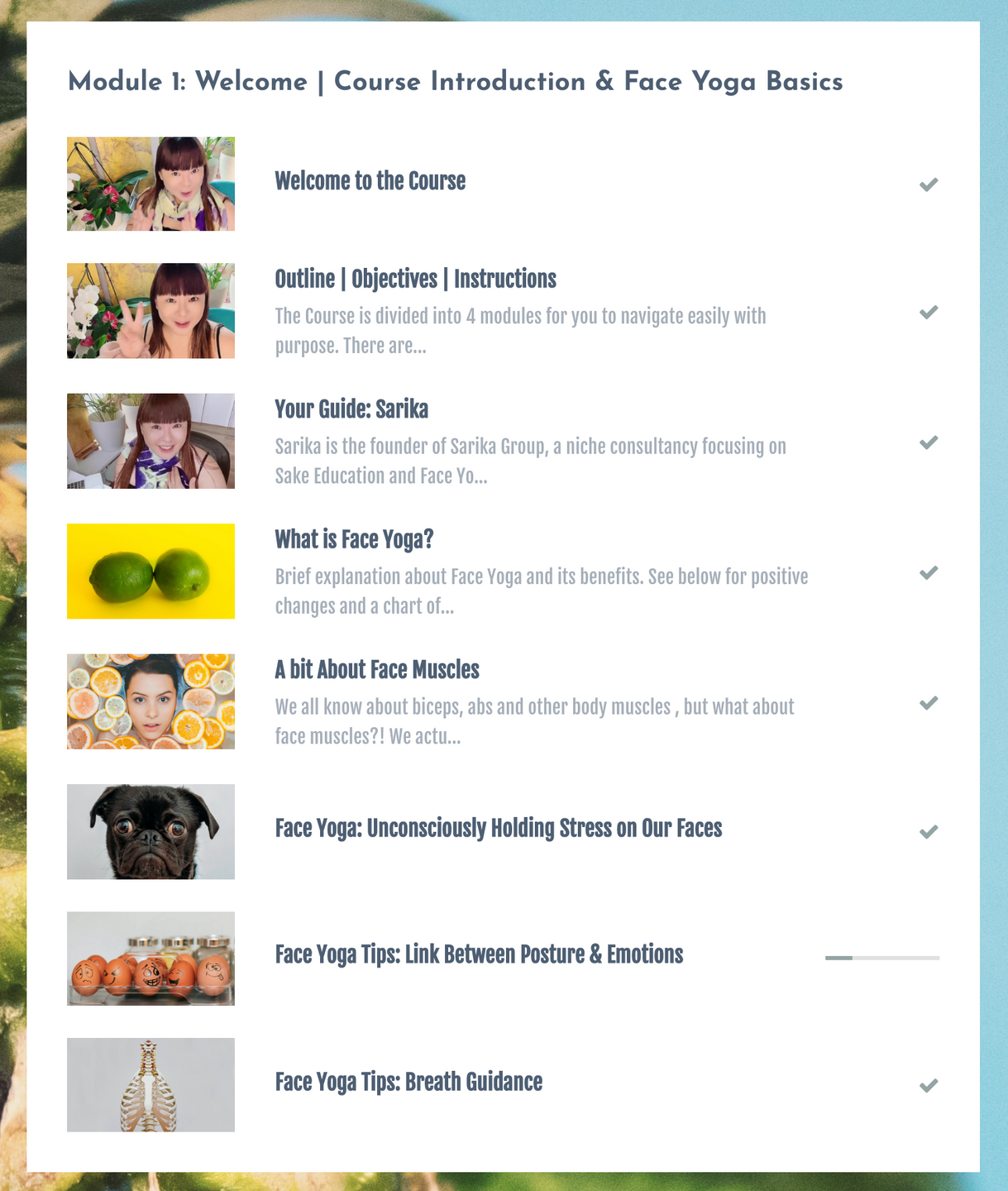1008x1191 pixels.
Task: Click progress bar for Posture & Emotions lesson
Action: (882, 958)
